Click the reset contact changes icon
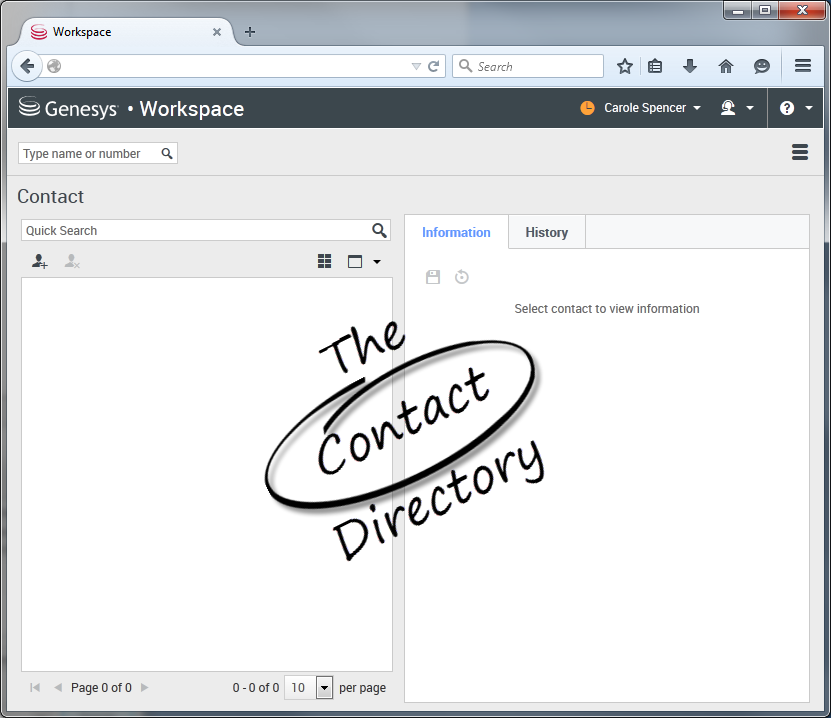This screenshot has height=718, width=831. coord(462,277)
